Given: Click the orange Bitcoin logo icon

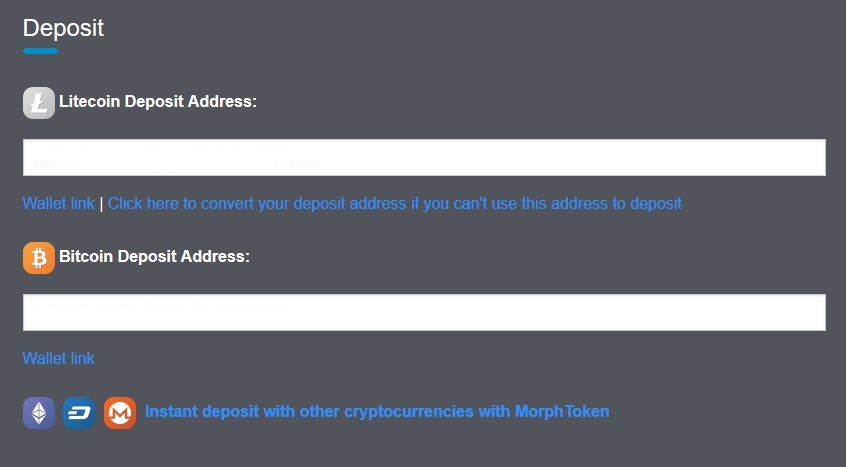Looking at the screenshot, I should pyautogui.click(x=39, y=258).
